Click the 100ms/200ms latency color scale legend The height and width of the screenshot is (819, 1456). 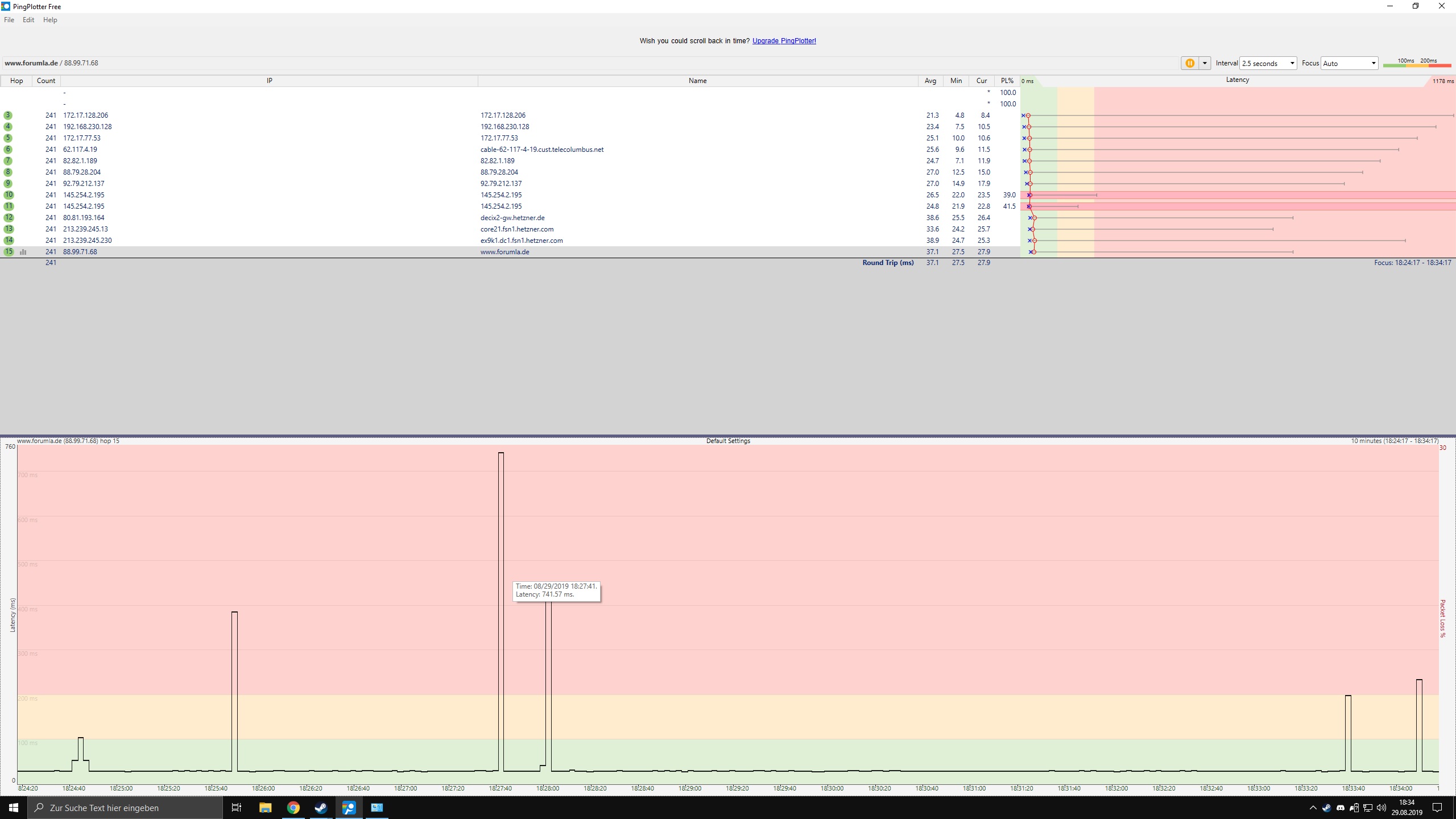[1417, 63]
